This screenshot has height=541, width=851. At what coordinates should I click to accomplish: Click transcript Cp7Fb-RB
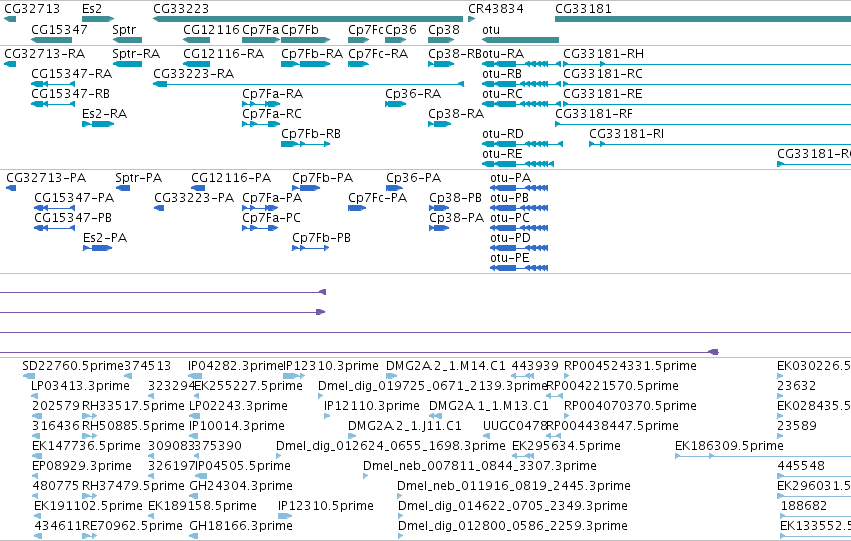pyautogui.click(x=306, y=144)
